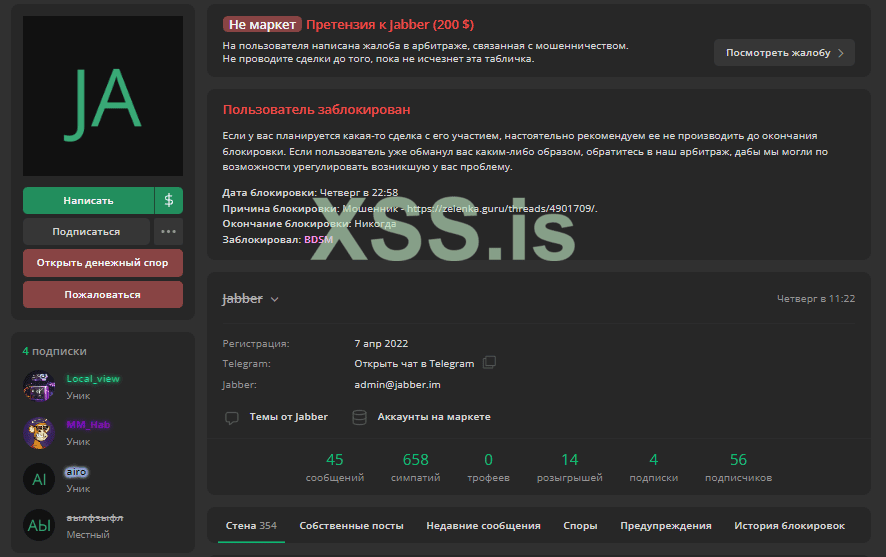
Task: Open the История блокировок tab
Action: (x=789, y=525)
